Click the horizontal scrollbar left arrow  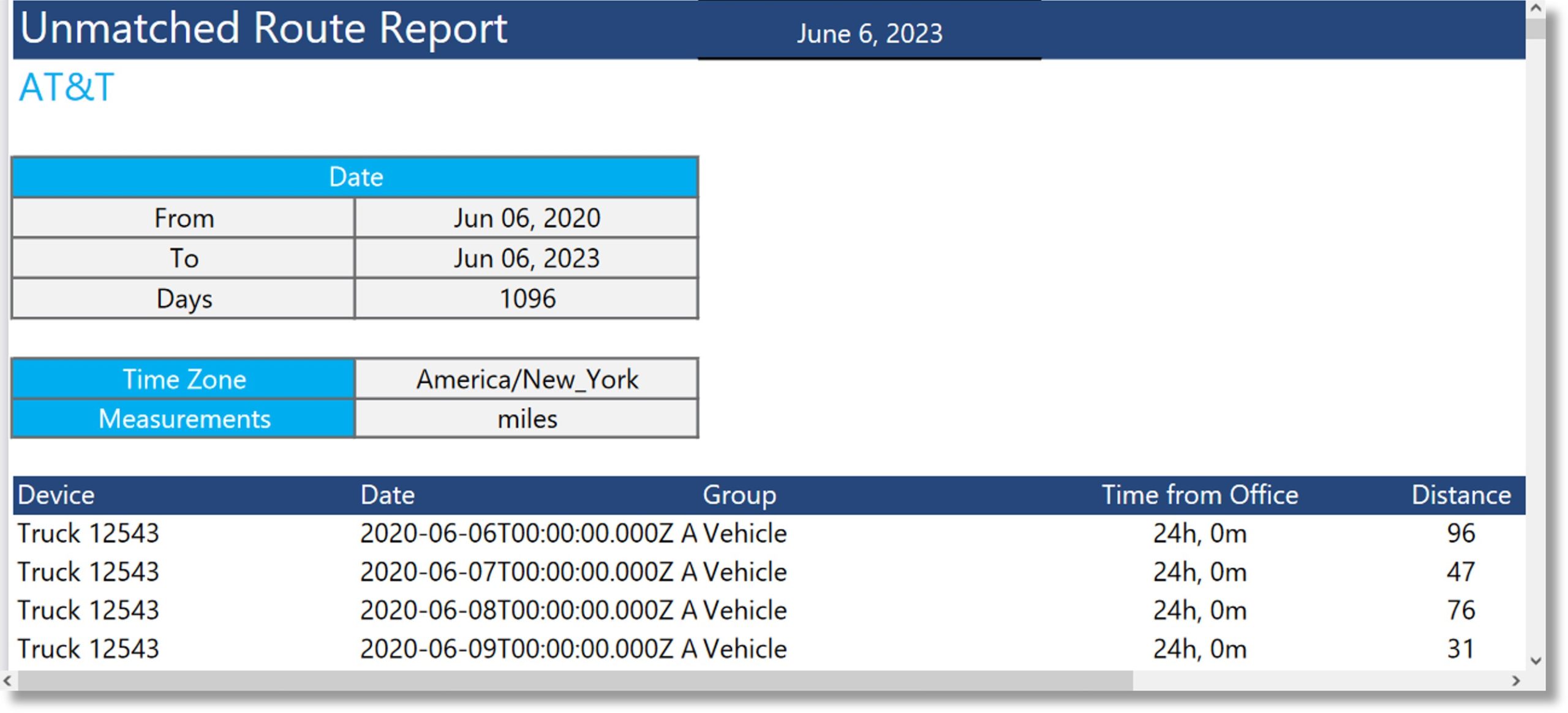[8, 681]
